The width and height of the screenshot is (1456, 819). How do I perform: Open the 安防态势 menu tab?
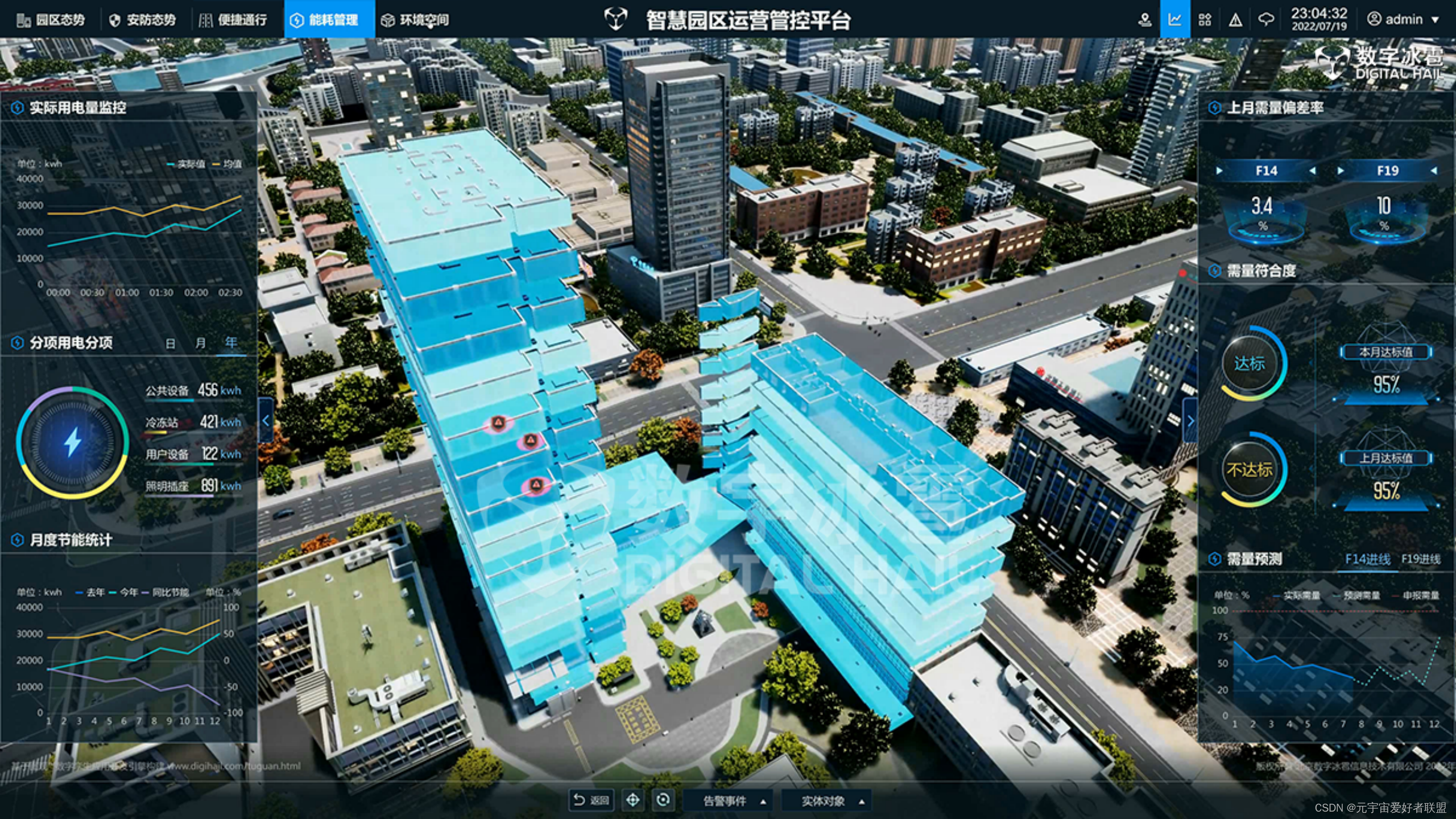pos(143,20)
